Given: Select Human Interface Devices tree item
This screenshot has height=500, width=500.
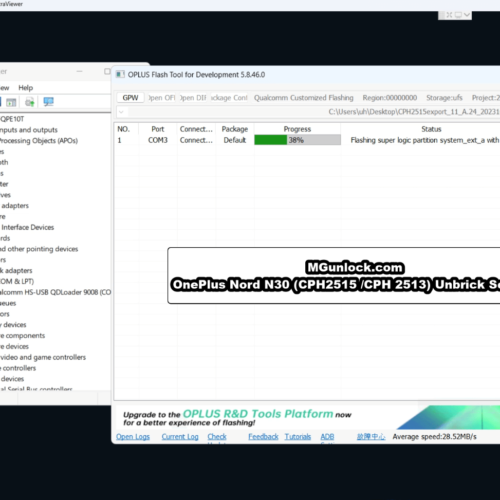Looking at the screenshot, I should (x=27, y=227).
